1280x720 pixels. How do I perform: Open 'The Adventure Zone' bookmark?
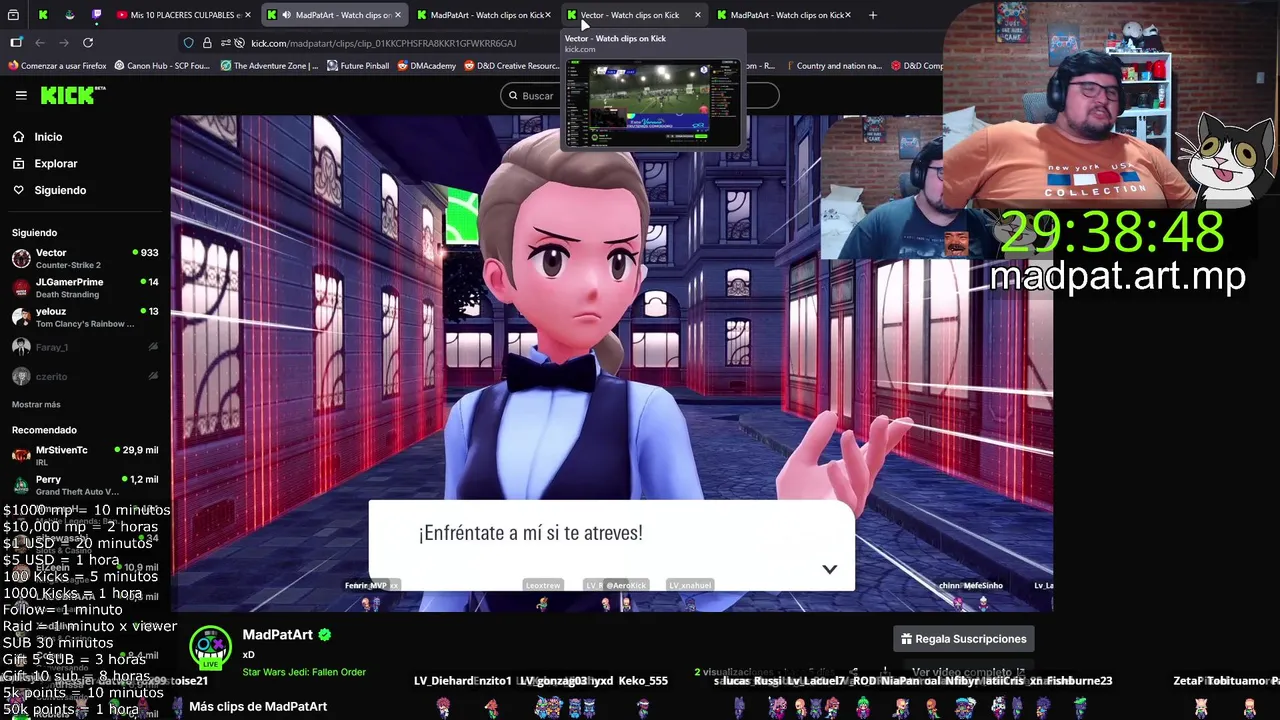point(269,66)
